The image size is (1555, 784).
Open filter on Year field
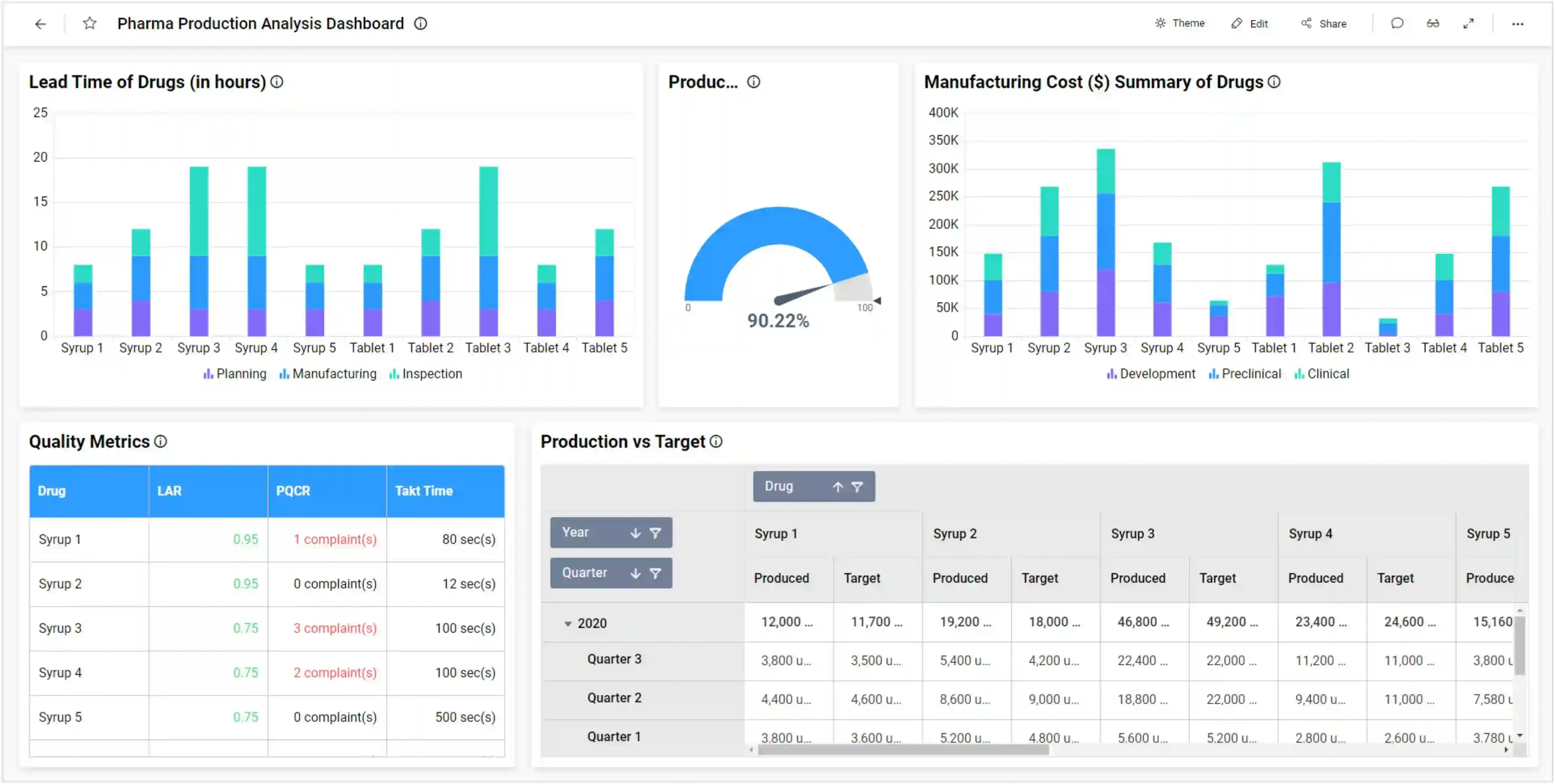(x=656, y=533)
